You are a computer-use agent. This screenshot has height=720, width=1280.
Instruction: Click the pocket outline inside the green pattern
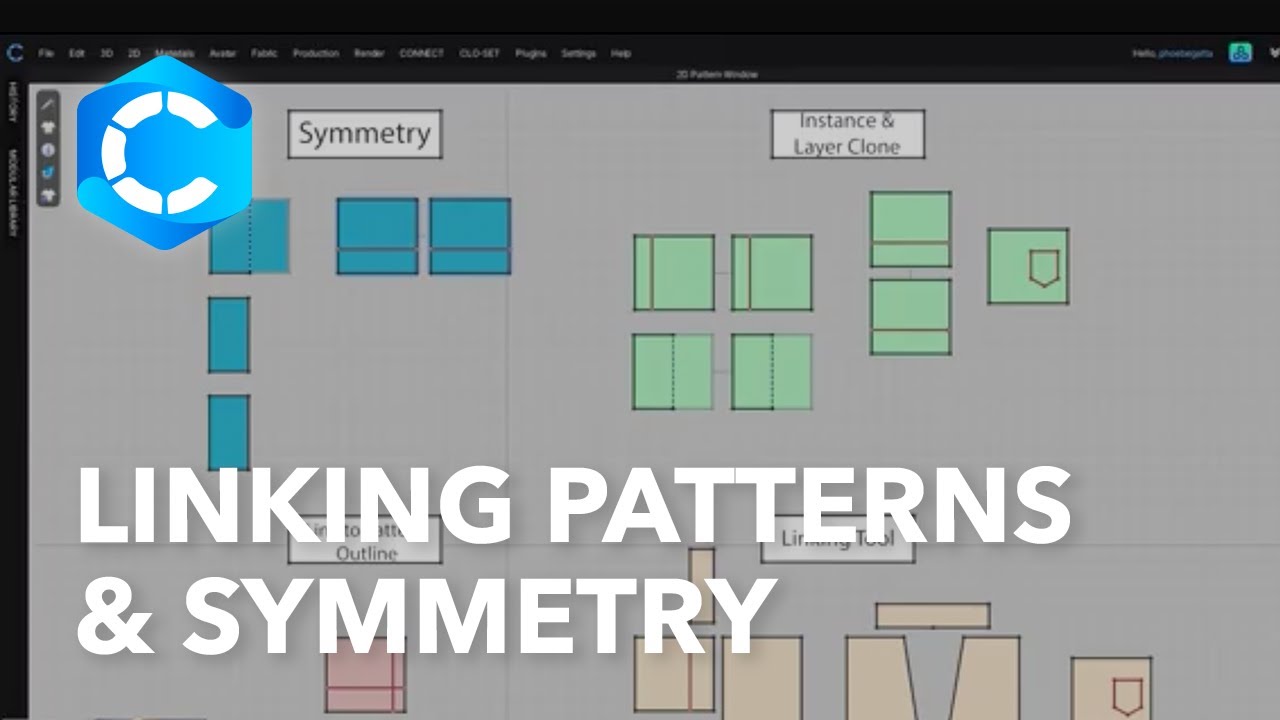pyautogui.click(x=1043, y=269)
